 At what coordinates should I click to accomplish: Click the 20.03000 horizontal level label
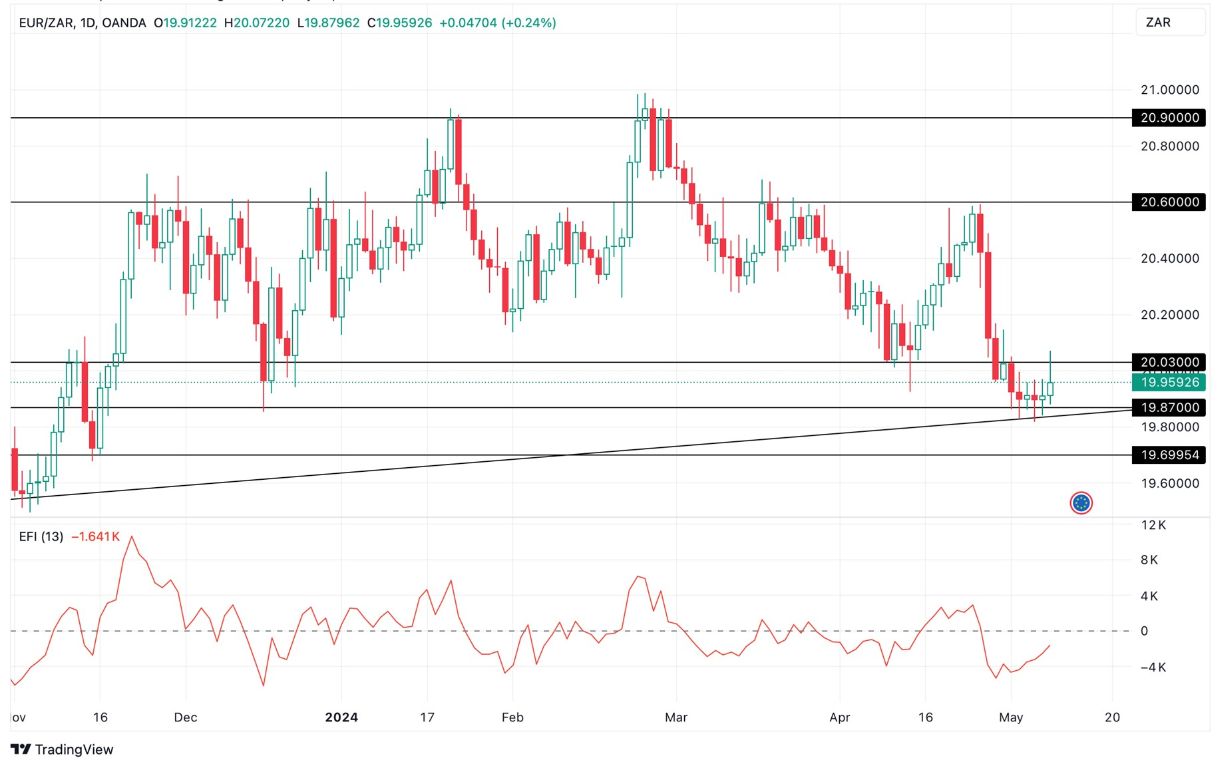tap(1170, 362)
